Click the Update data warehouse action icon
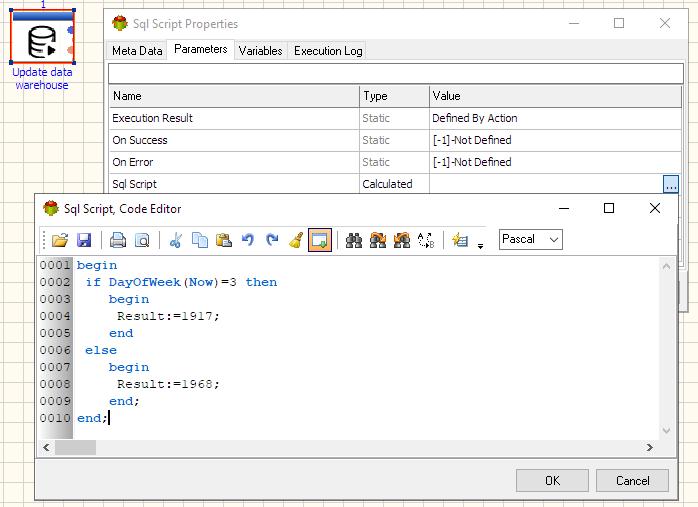Screen dimensions: 698x507 [42, 37]
